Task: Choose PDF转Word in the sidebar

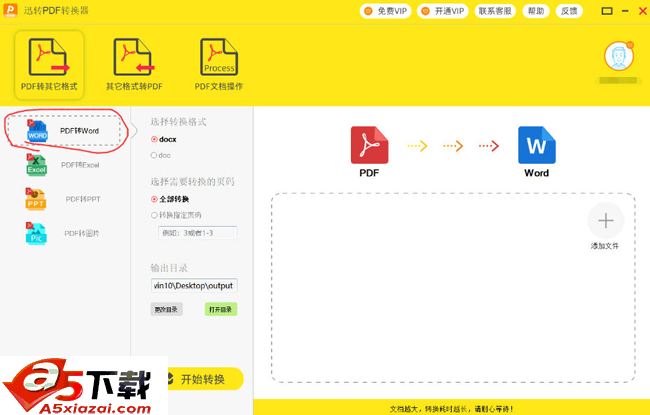Action: 63,131
